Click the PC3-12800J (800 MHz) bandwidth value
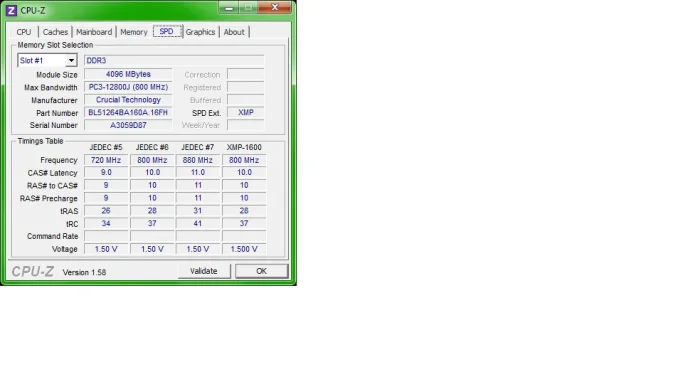Screen dimensions: 683x384 (128, 87)
